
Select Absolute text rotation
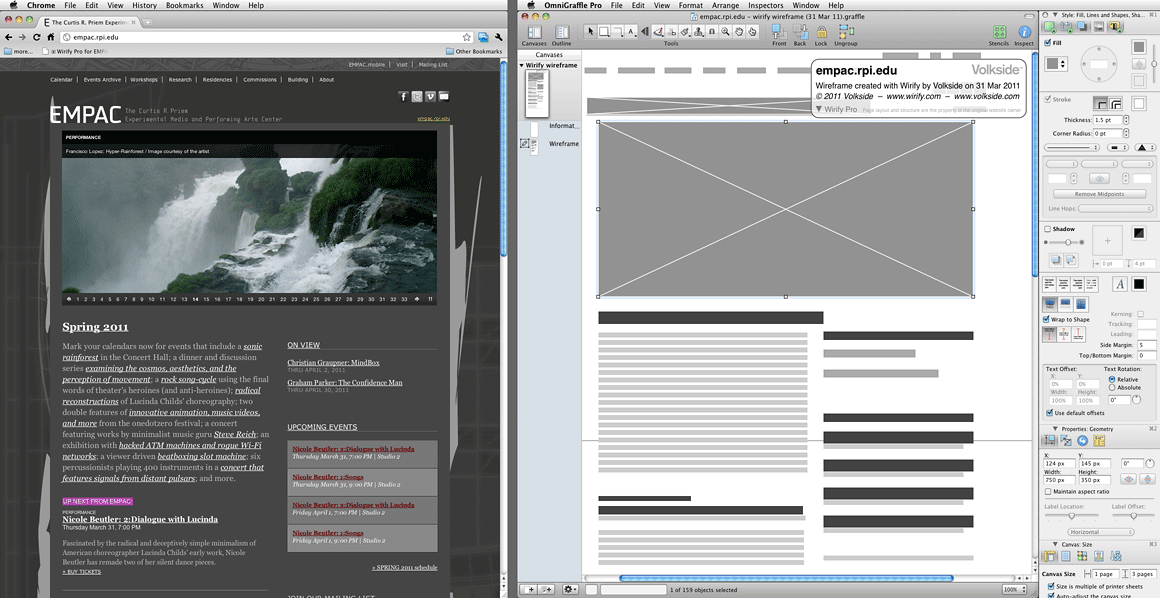[x=1112, y=387]
